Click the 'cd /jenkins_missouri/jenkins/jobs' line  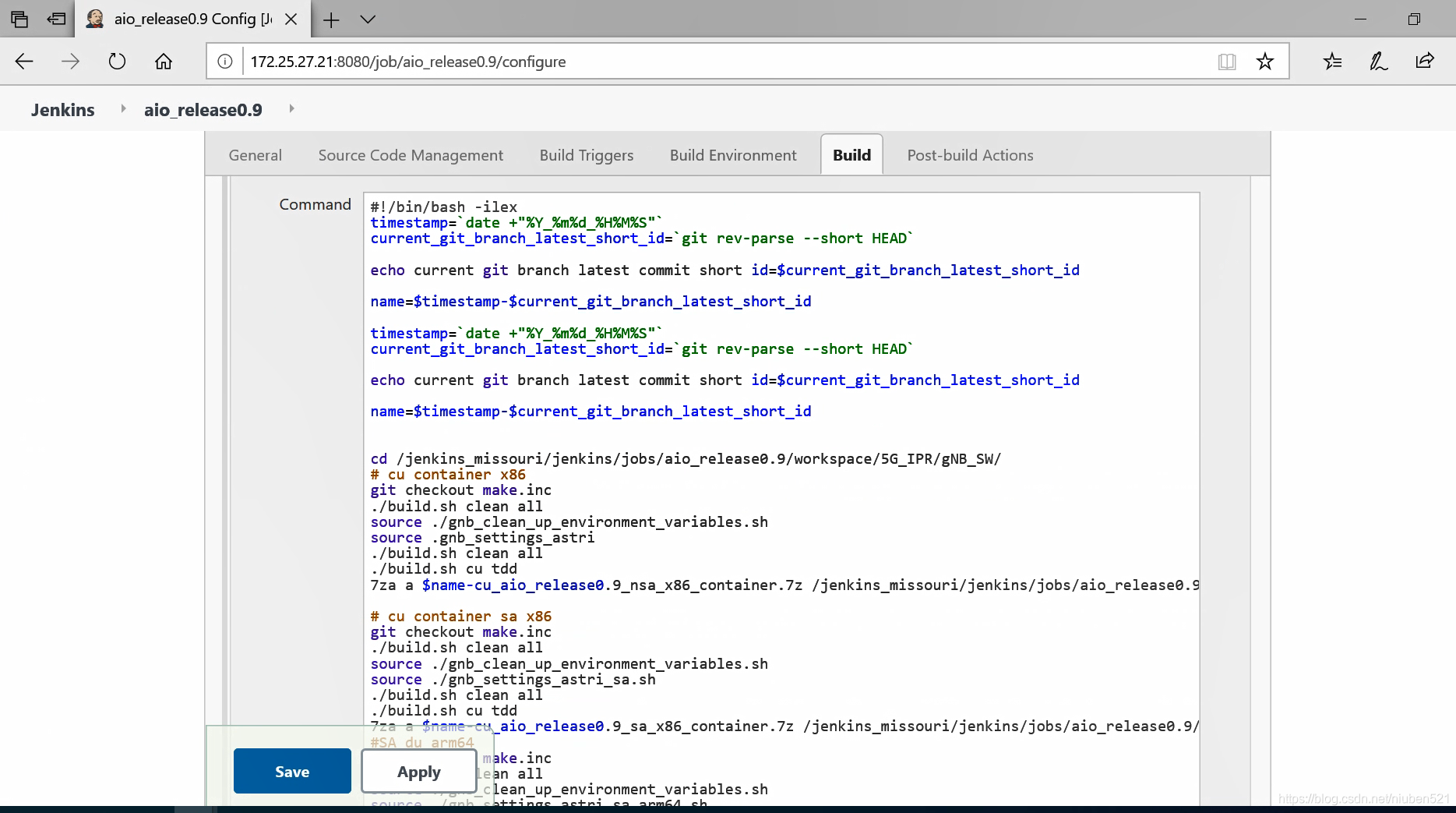[x=686, y=459]
